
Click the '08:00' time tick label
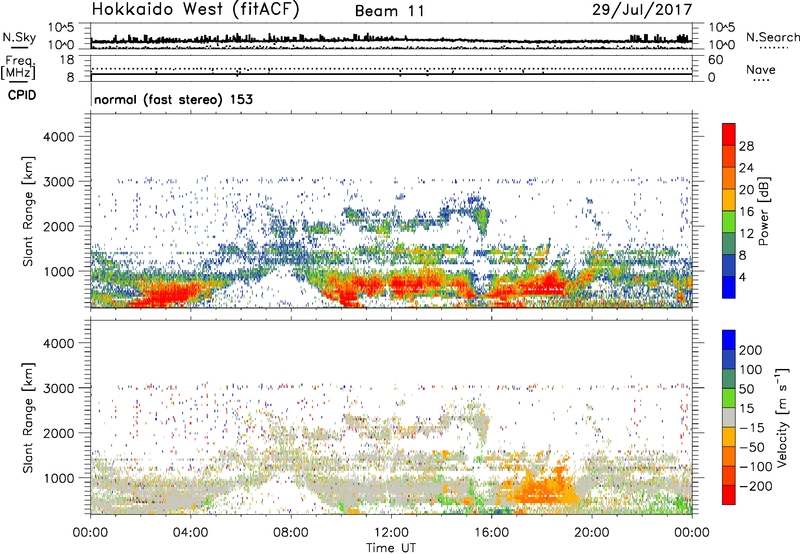tap(291, 533)
